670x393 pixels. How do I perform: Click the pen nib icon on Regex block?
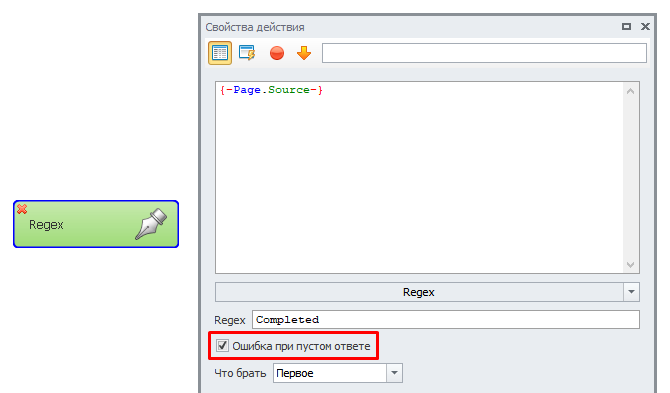pyautogui.click(x=151, y=224)
